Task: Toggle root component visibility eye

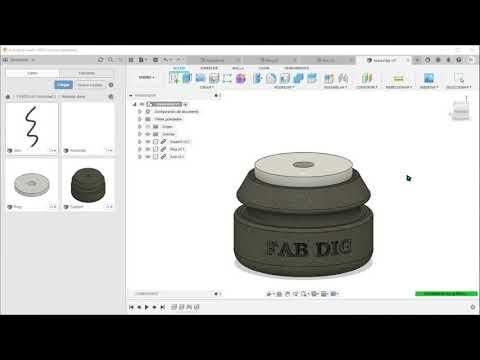Action: [x=142, y=104]
